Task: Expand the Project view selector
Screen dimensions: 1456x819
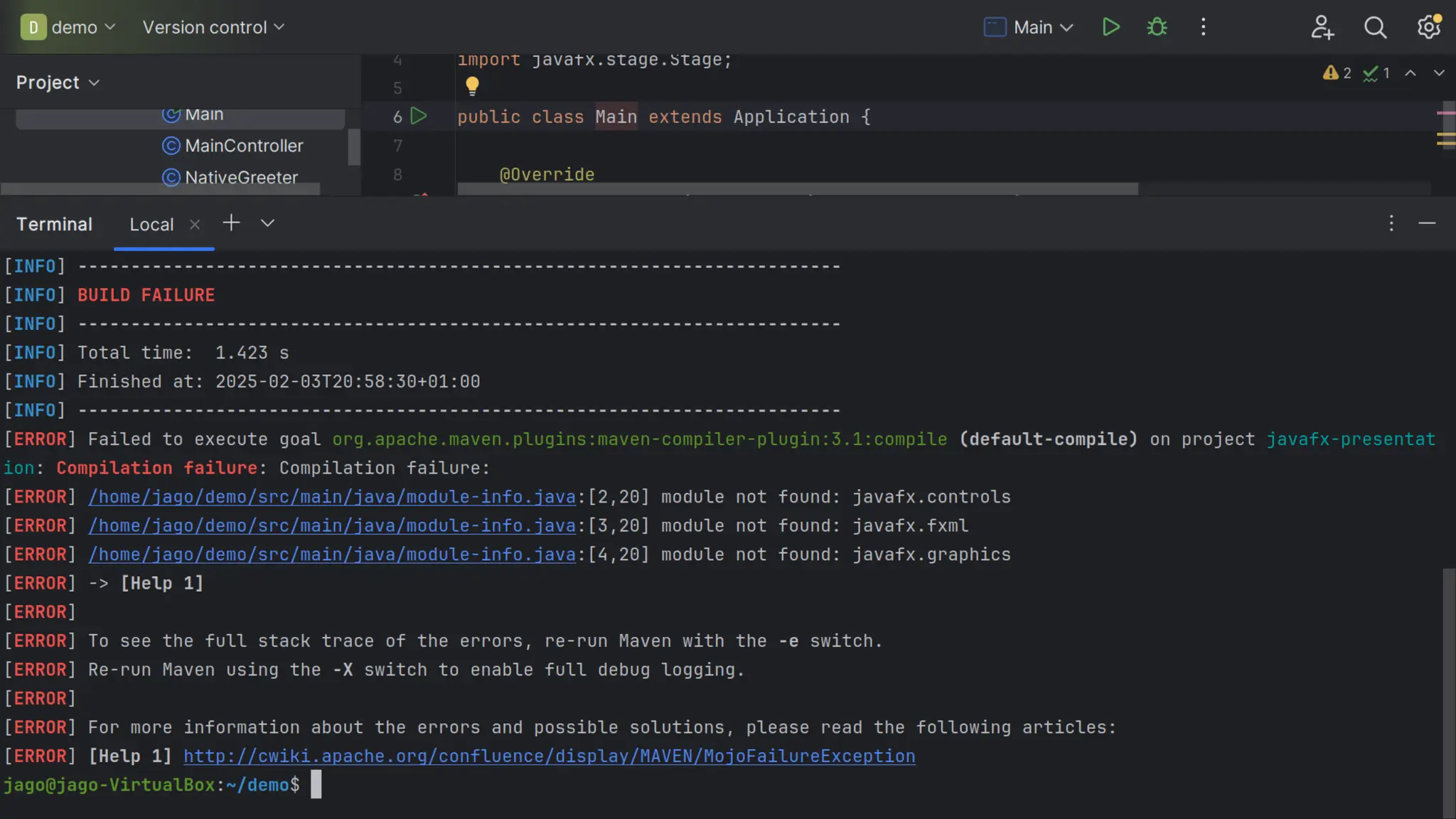Action: (58, 82)
